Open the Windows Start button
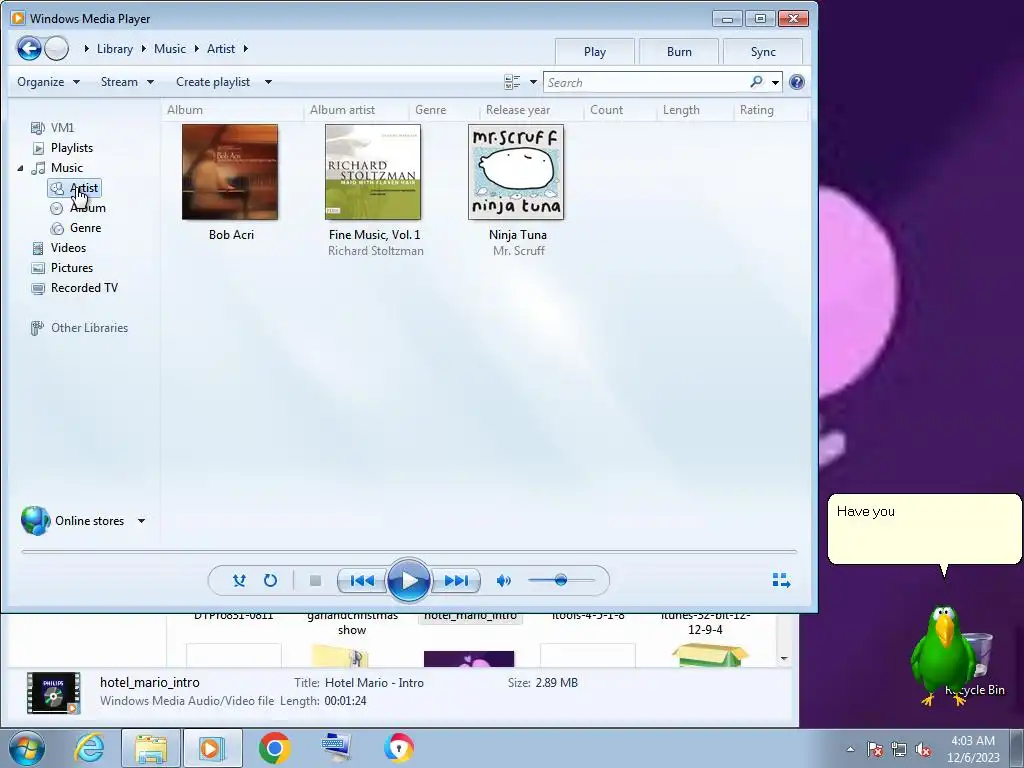 tap(27, 748)
